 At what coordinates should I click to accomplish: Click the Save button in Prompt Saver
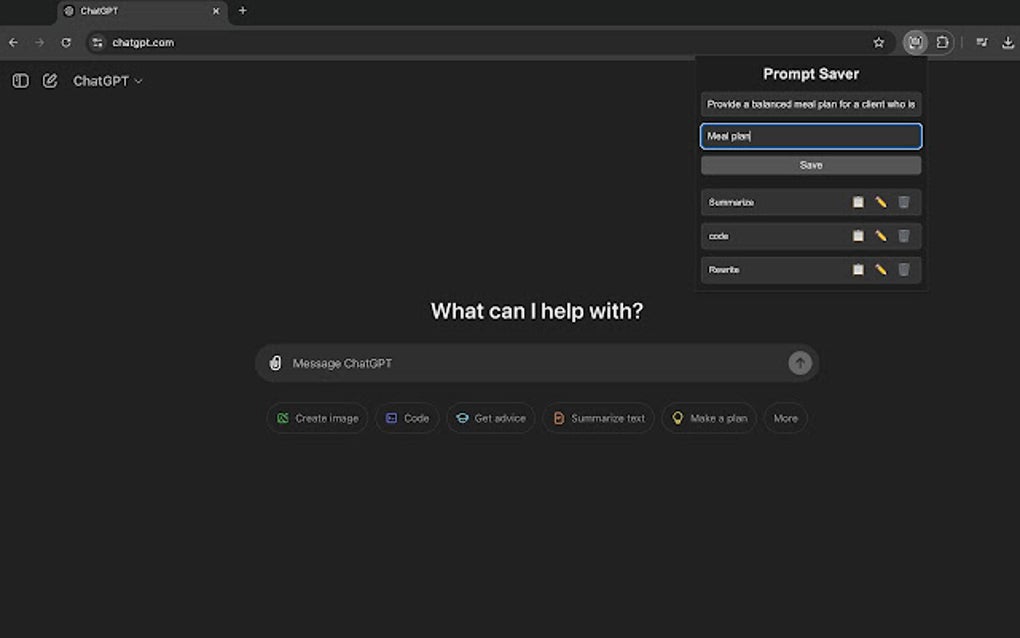tap(810, 164)
